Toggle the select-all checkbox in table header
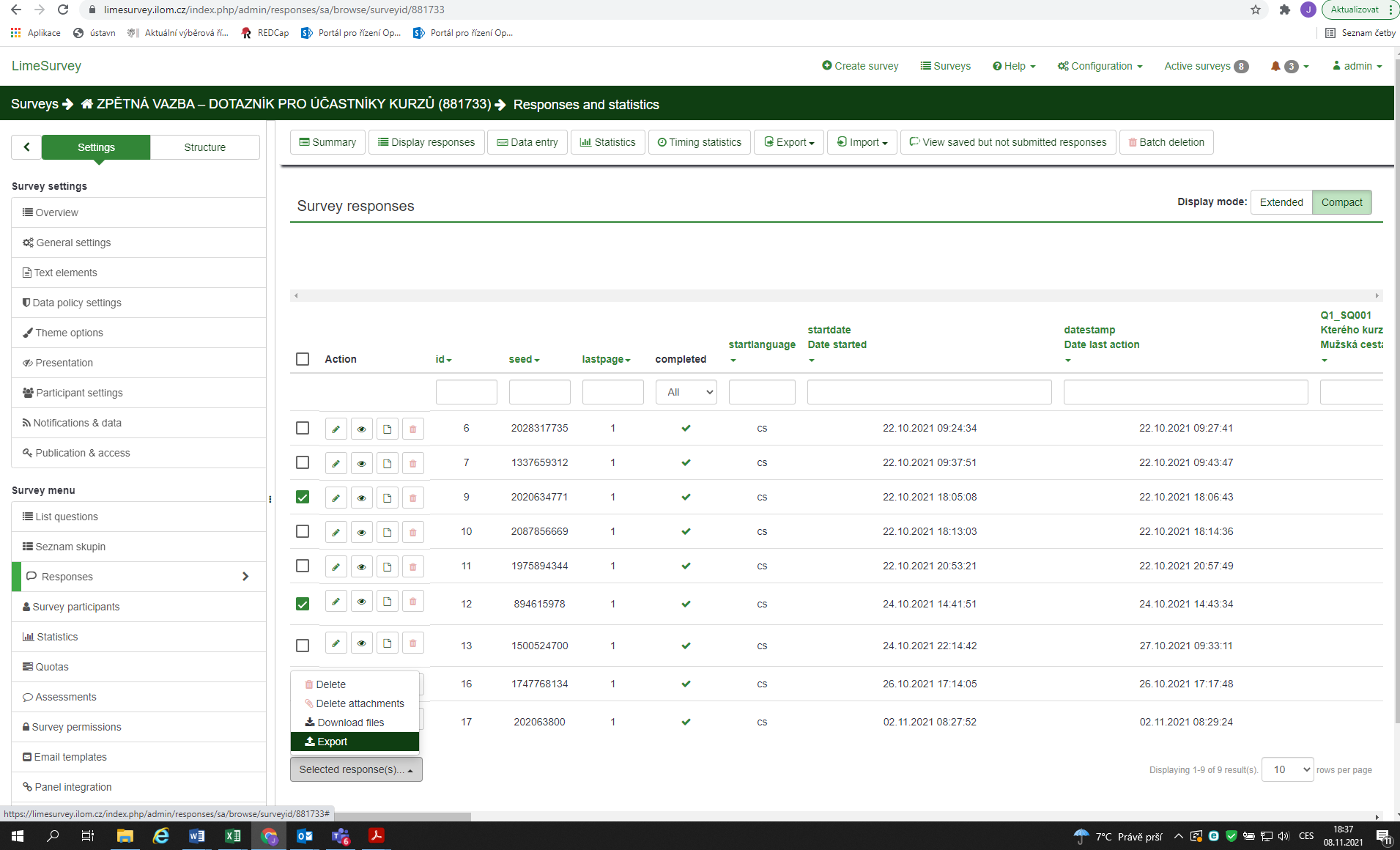The height and width of the screenshot is (850, 1400). click(303, 359)
